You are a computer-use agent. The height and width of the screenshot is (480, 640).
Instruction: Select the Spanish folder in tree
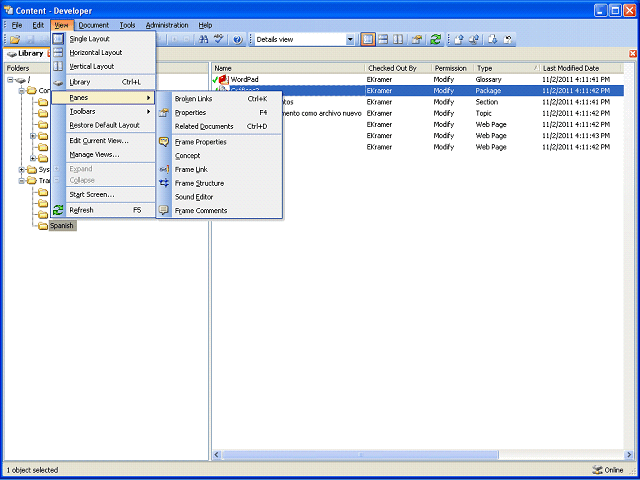[x=62, y=226]
